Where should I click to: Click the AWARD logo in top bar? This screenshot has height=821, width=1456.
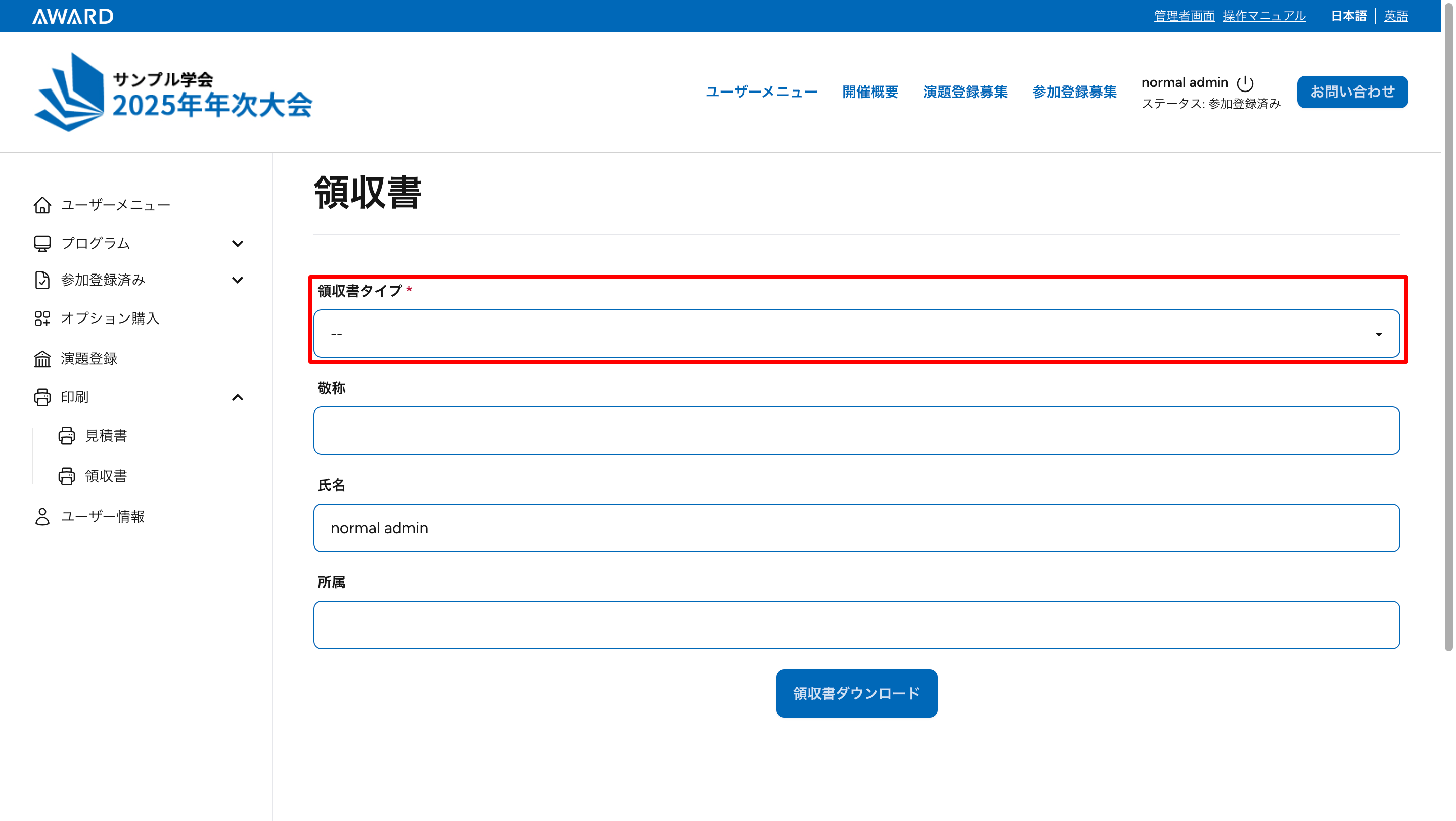click(72, 16)
